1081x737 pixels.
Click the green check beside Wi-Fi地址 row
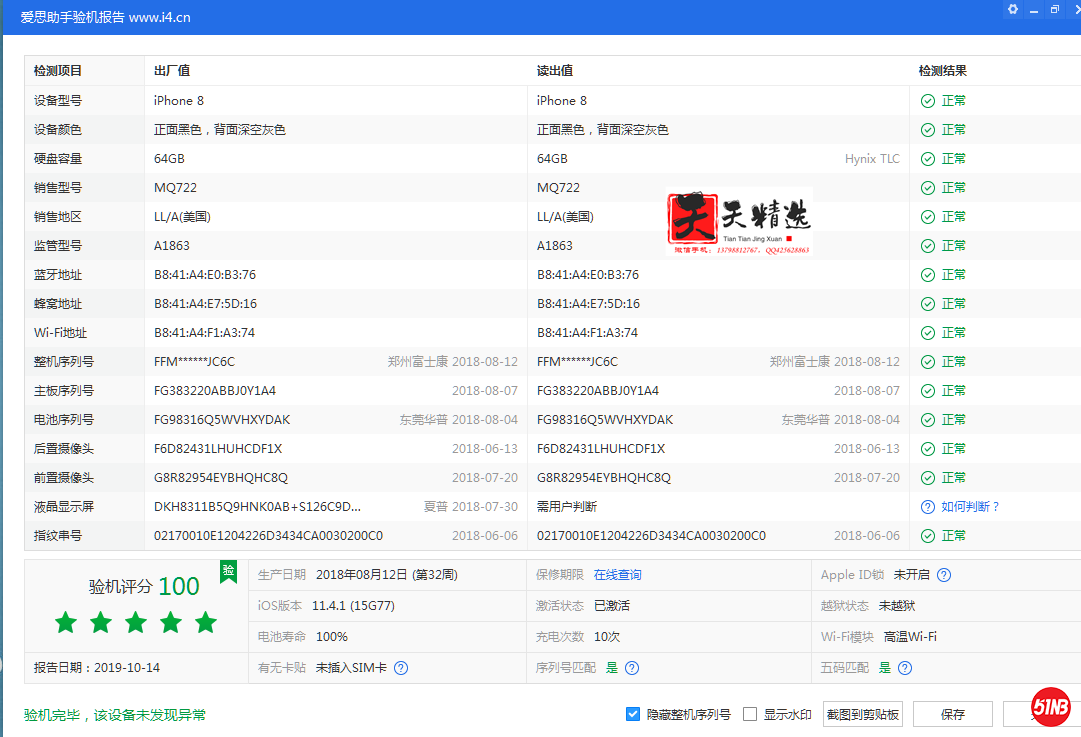click(928, 332)
